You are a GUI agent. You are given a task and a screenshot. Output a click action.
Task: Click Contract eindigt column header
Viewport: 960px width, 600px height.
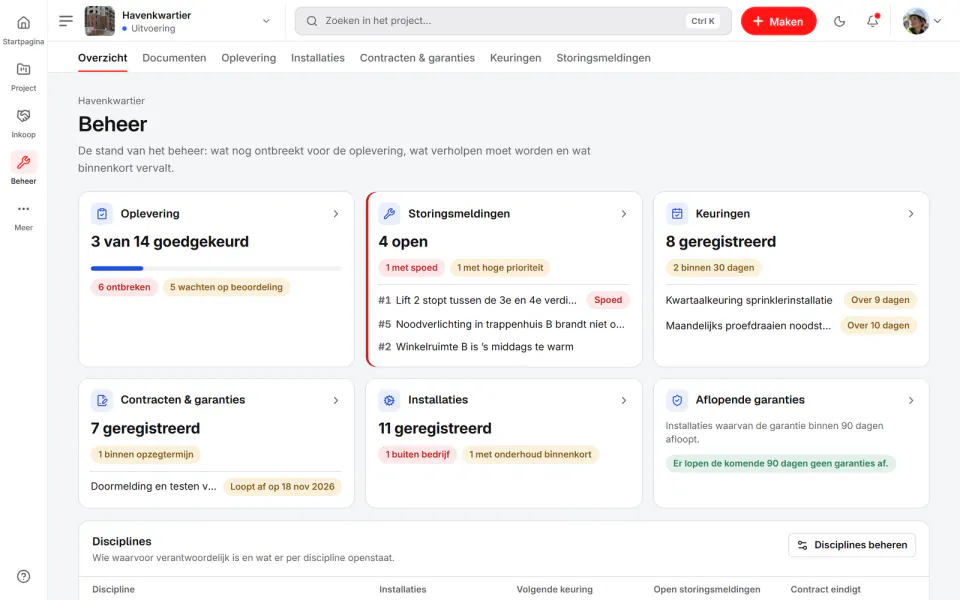825,589
